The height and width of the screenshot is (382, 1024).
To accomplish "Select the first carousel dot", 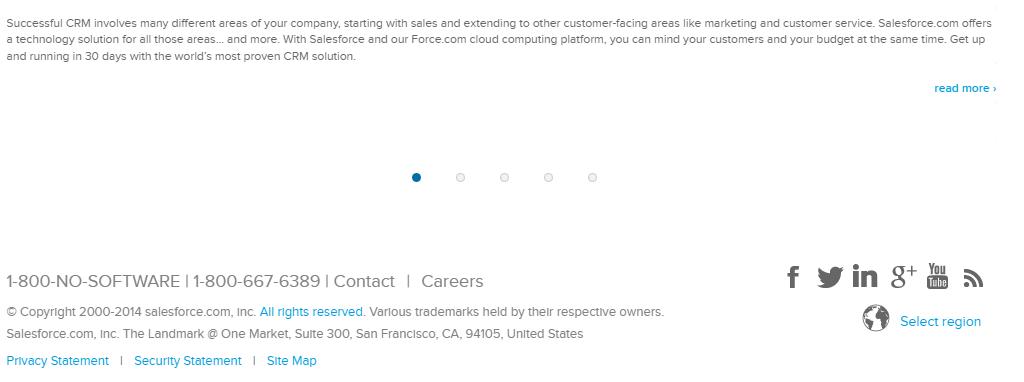I will (417, 178).
